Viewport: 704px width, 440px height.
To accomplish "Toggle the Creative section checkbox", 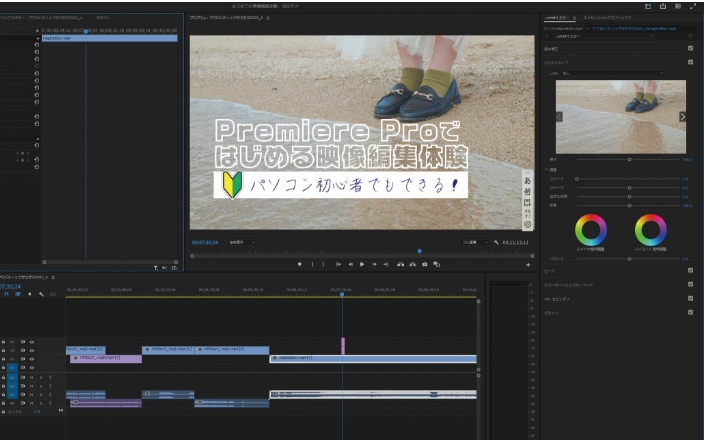I will pyautogui.click(x=690, y=61).
